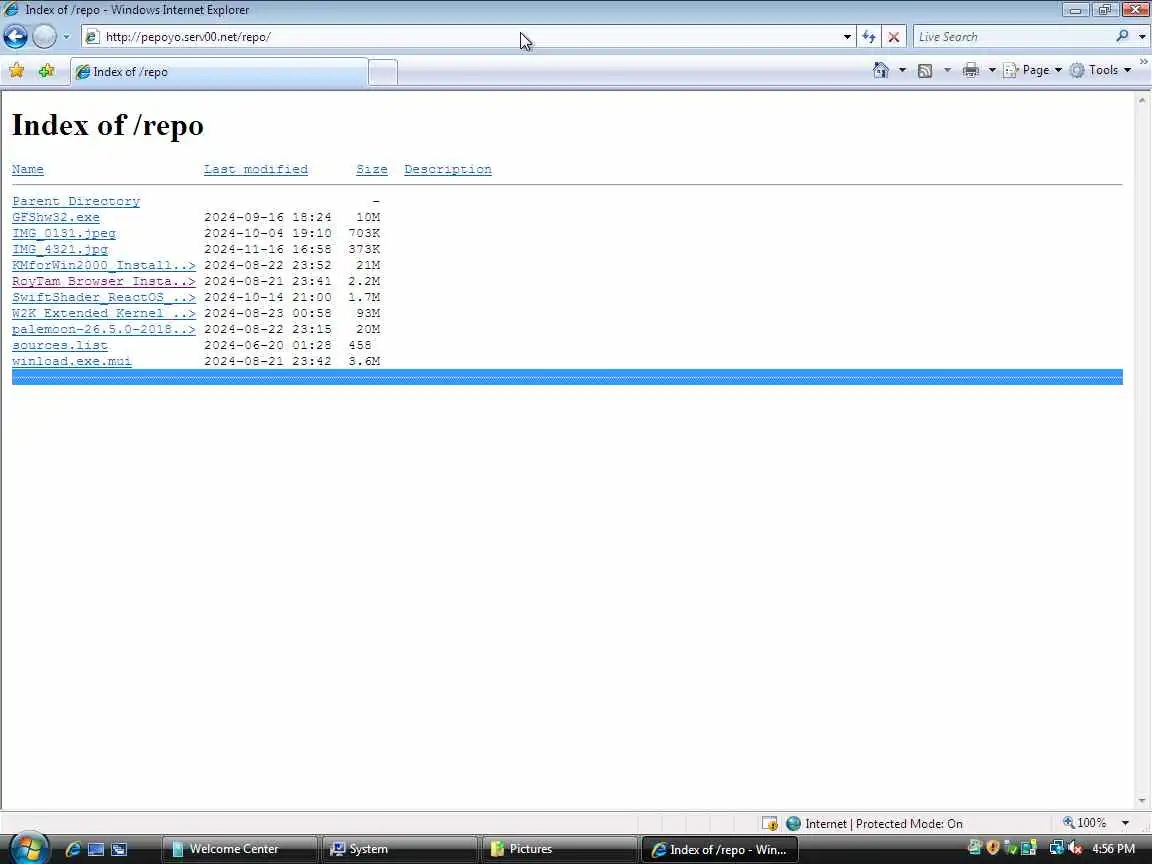The width and height of the screenshot is (1152, 864).
Task: Click the network connection tray icon
Action: tap(1056, 849)
